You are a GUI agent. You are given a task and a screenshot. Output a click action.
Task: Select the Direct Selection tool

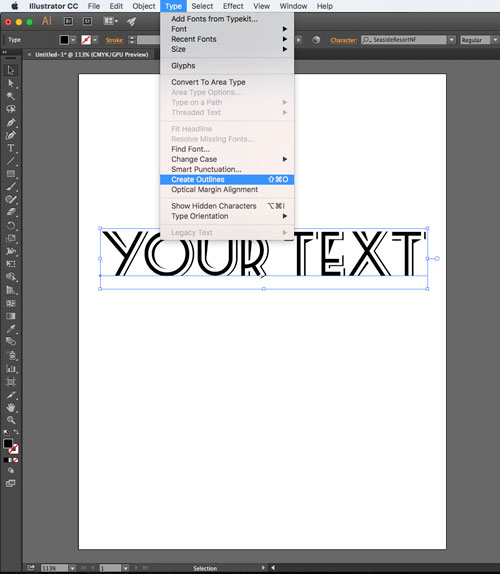pos(11,83)
